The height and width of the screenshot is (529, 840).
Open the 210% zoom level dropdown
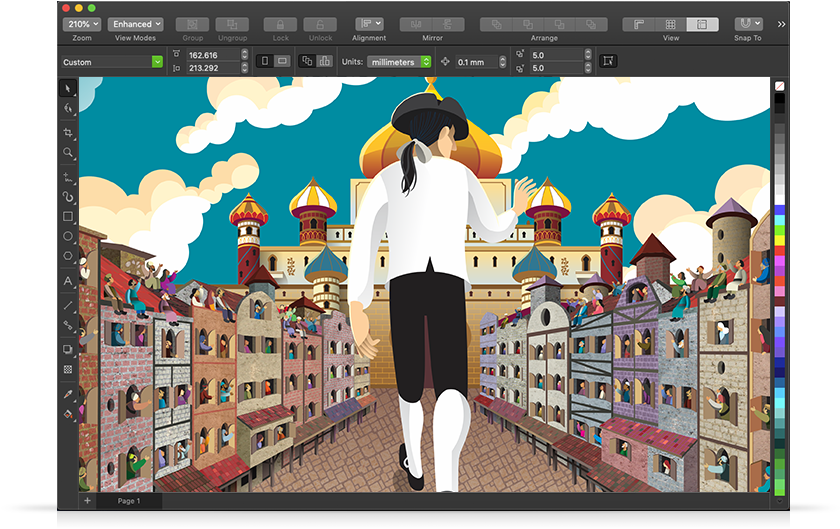point(81,24)
